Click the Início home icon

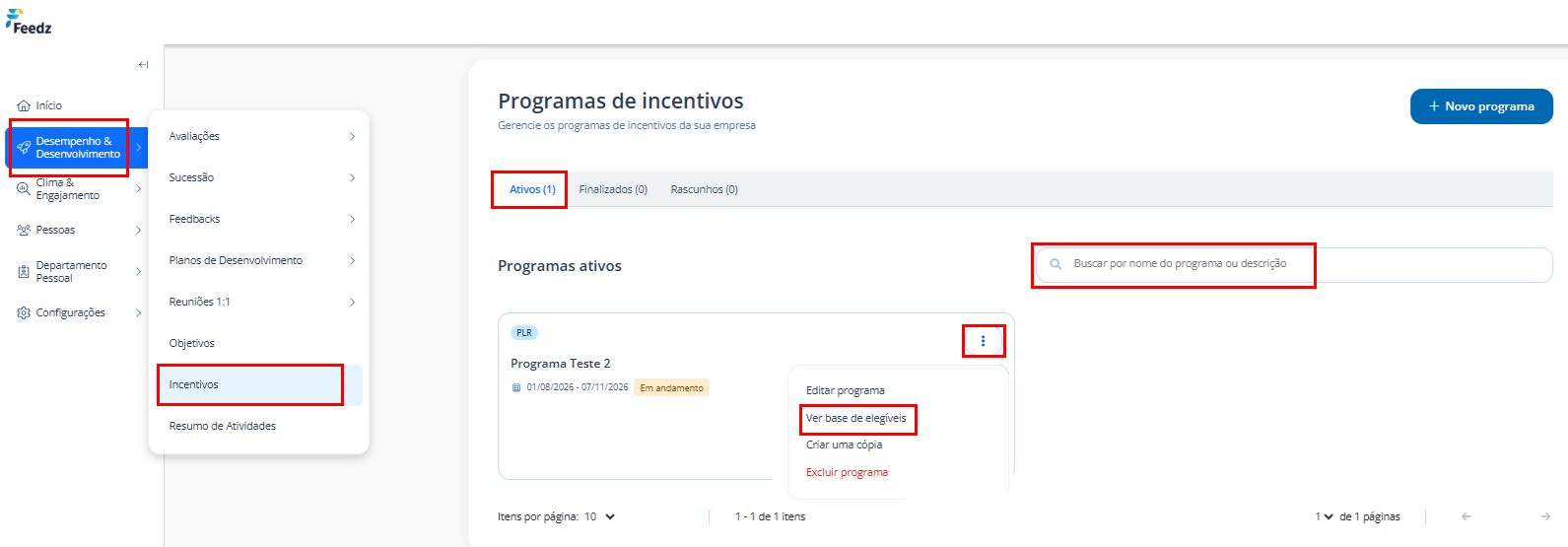pyautogui.click(x=24, y=105)
